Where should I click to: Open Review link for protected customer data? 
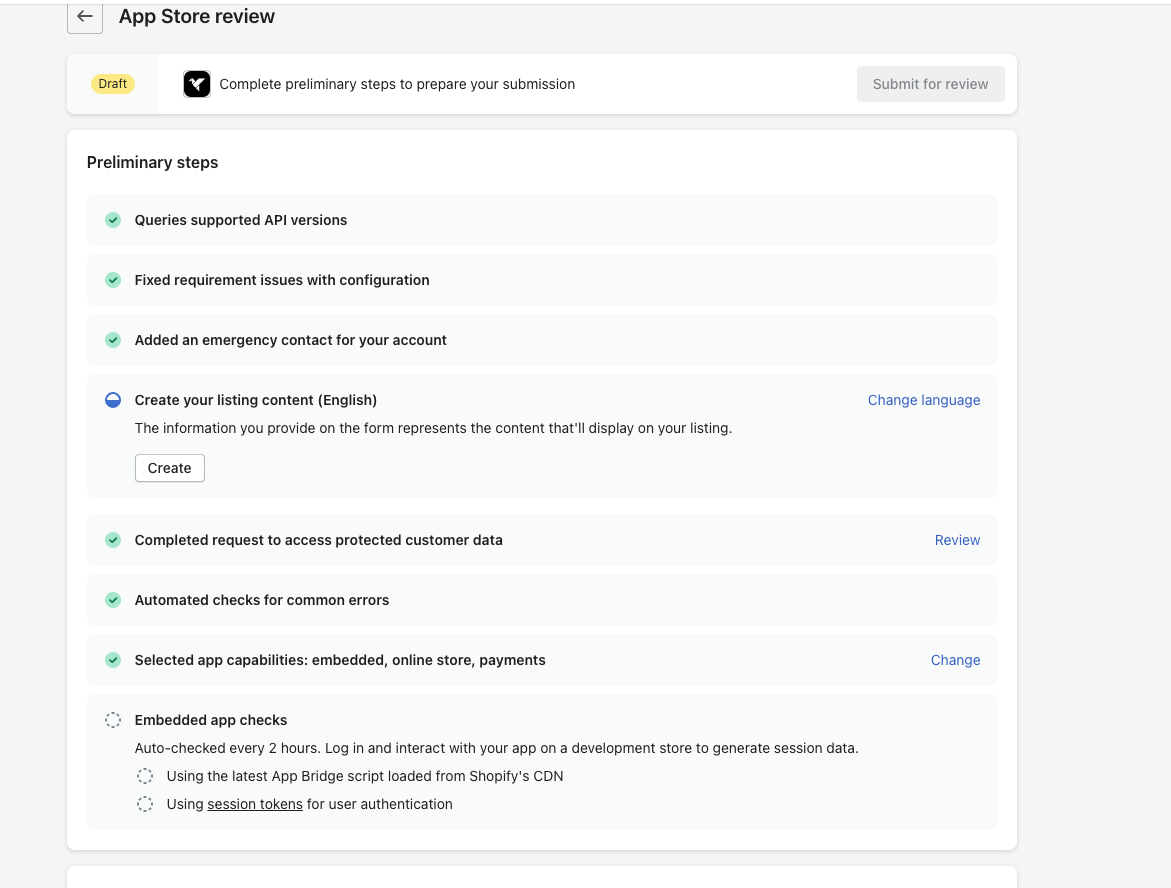pyautogui.click(x=957, y=540)
